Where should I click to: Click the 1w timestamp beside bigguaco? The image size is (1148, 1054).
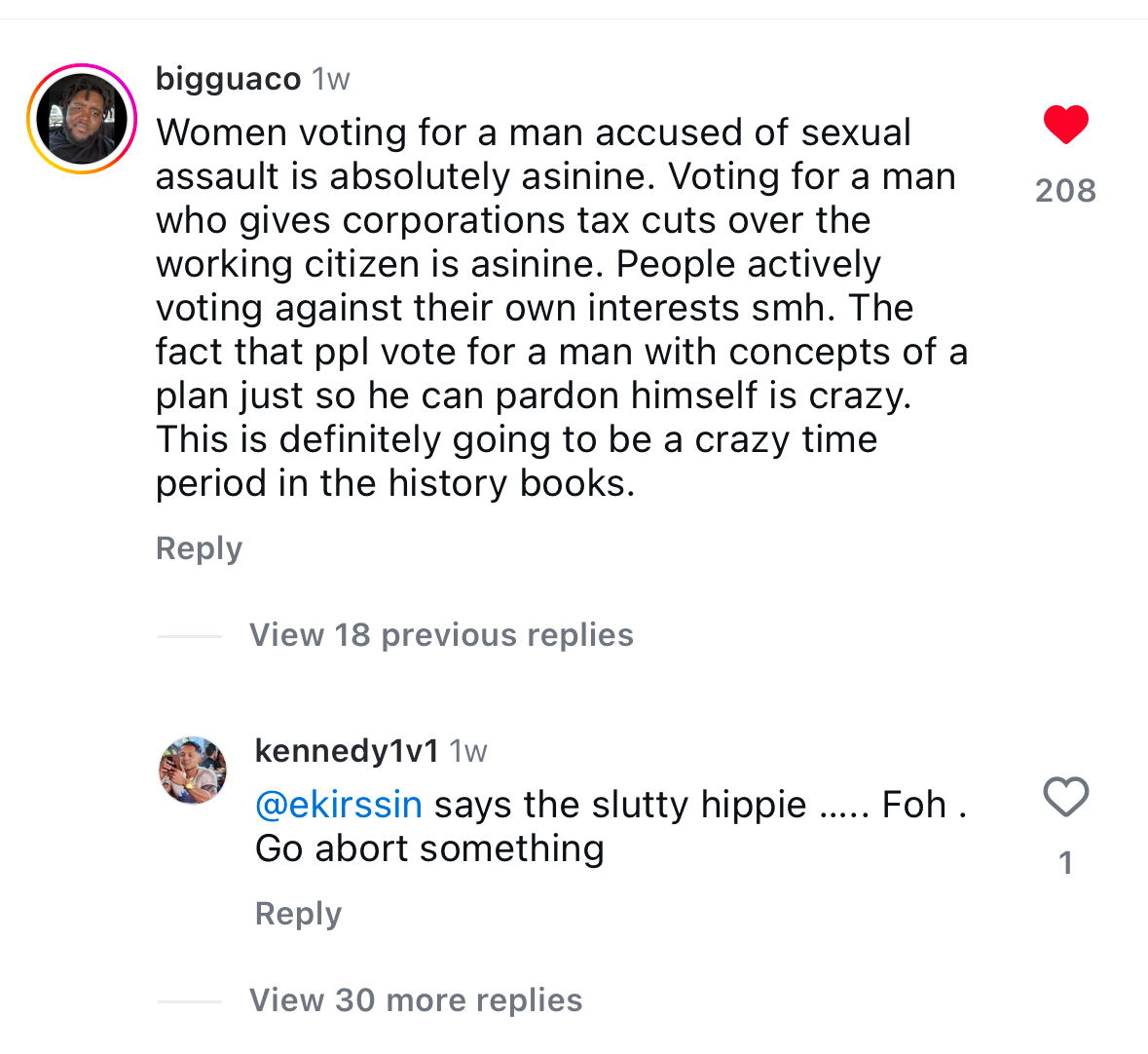pyautogui.click(x=331, y=79)
